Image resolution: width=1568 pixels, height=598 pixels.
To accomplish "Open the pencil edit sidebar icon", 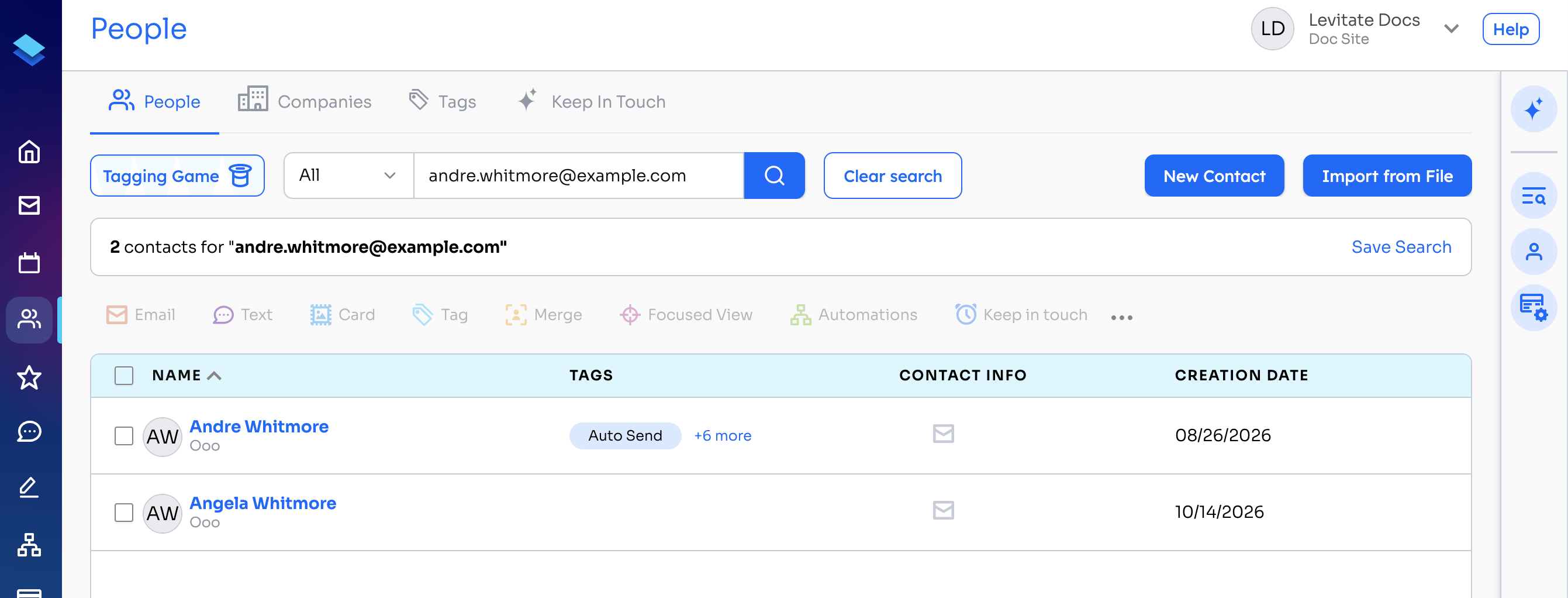I will (29, 488).
